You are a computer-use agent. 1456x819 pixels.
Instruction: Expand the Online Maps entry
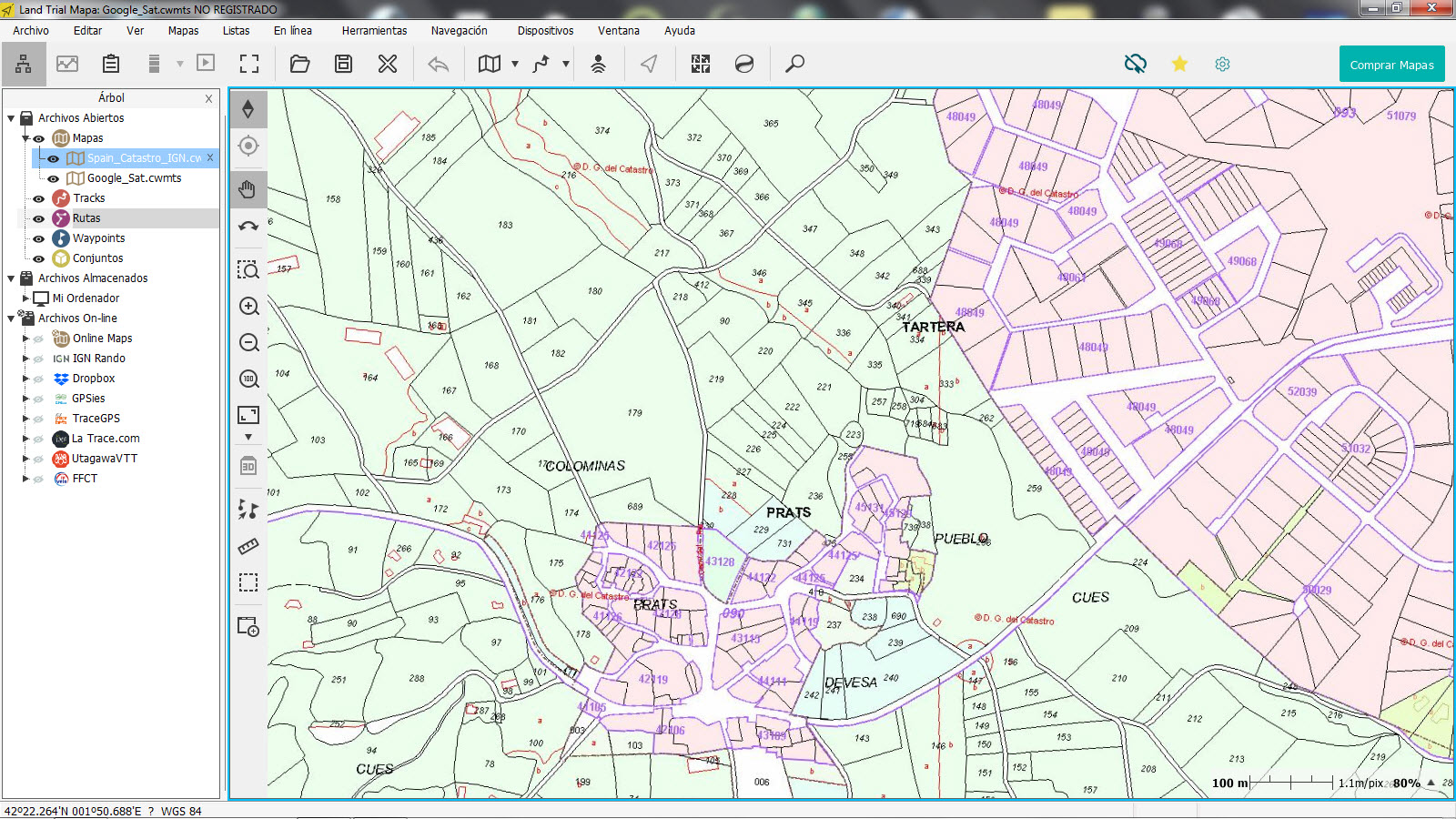tap(27, 338)
